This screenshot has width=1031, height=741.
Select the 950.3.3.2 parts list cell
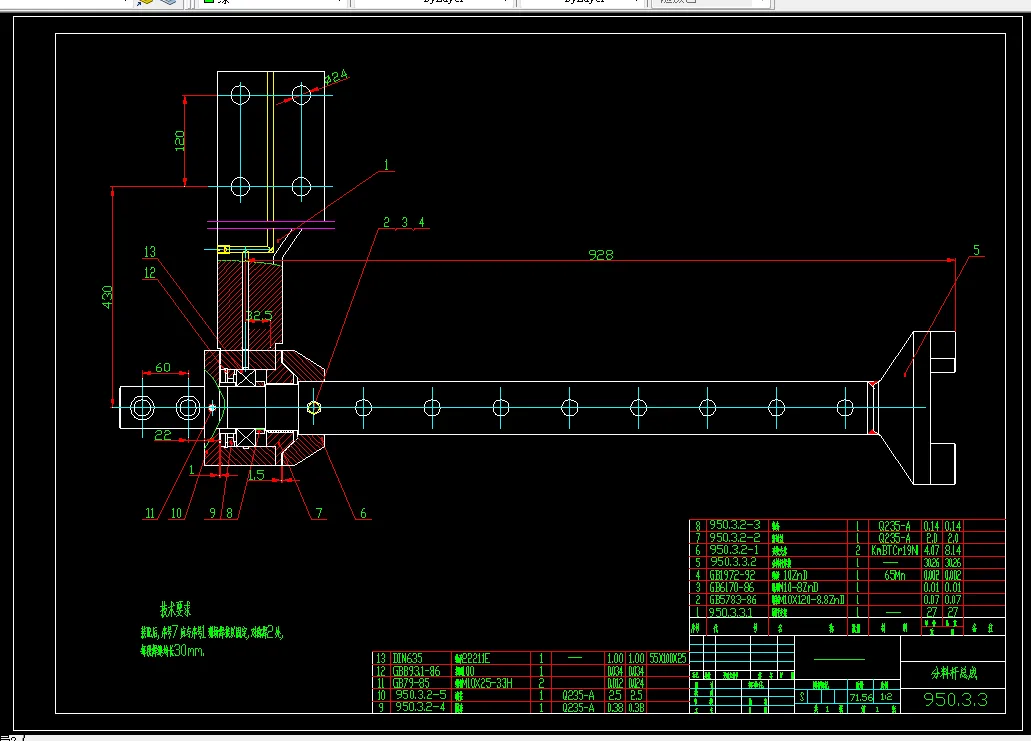coord(733,562)
